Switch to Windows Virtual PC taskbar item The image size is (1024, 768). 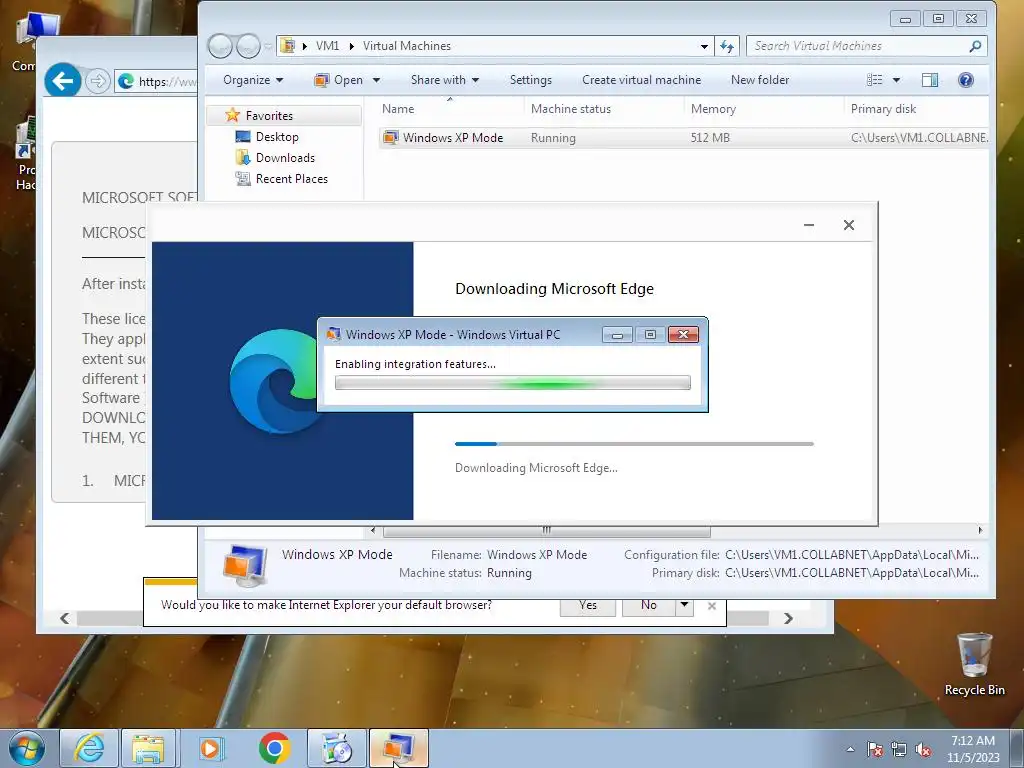pyautogui.click(x=399, y=748)
